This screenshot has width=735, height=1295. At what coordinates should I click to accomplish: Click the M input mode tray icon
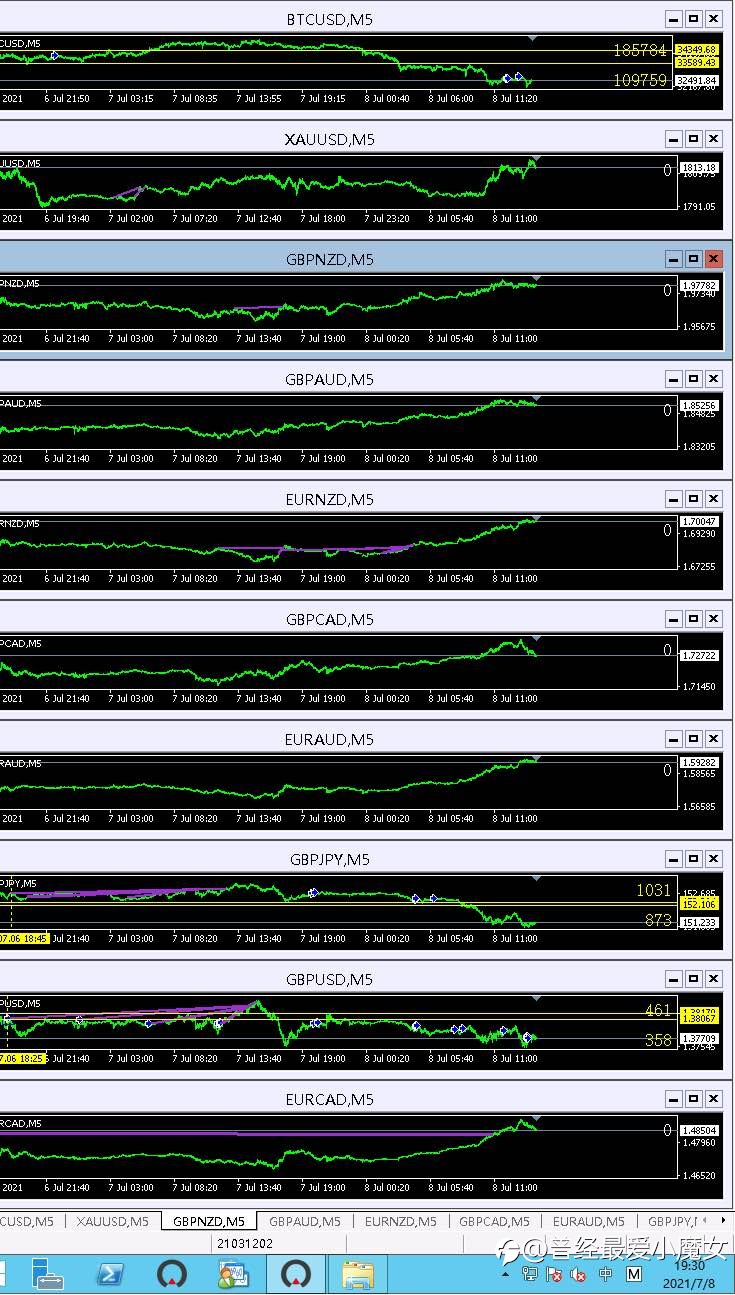click(x=634, y=1274)
